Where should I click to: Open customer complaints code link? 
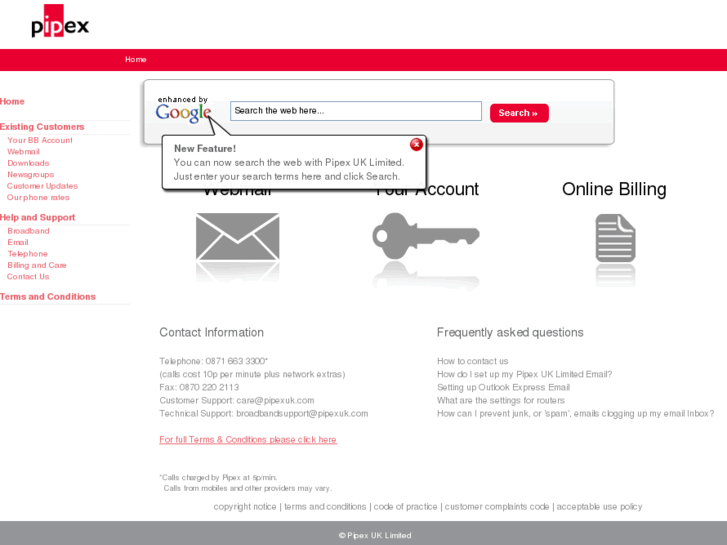coord(497,507)
